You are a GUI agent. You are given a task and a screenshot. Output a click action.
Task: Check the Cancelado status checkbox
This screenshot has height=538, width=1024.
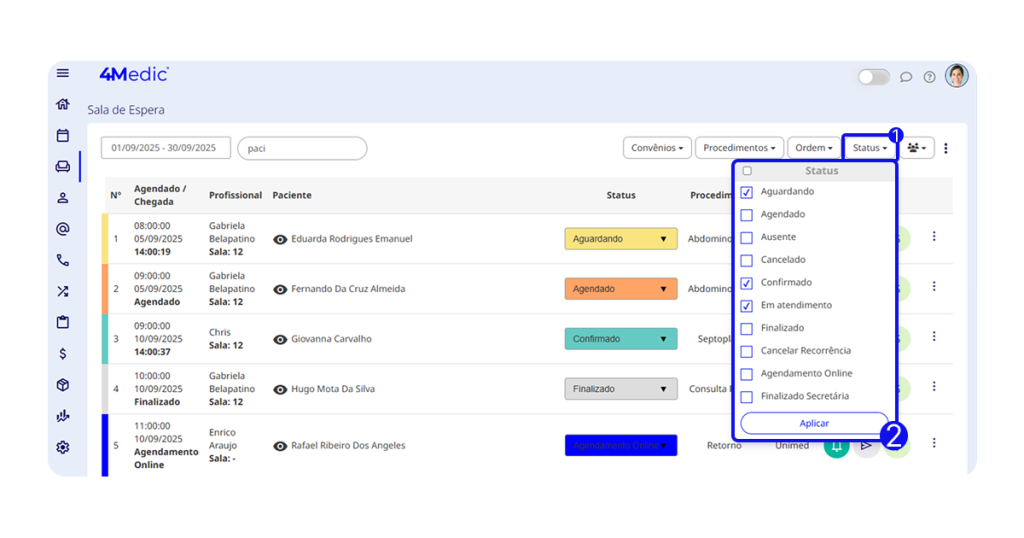(746, 260)
